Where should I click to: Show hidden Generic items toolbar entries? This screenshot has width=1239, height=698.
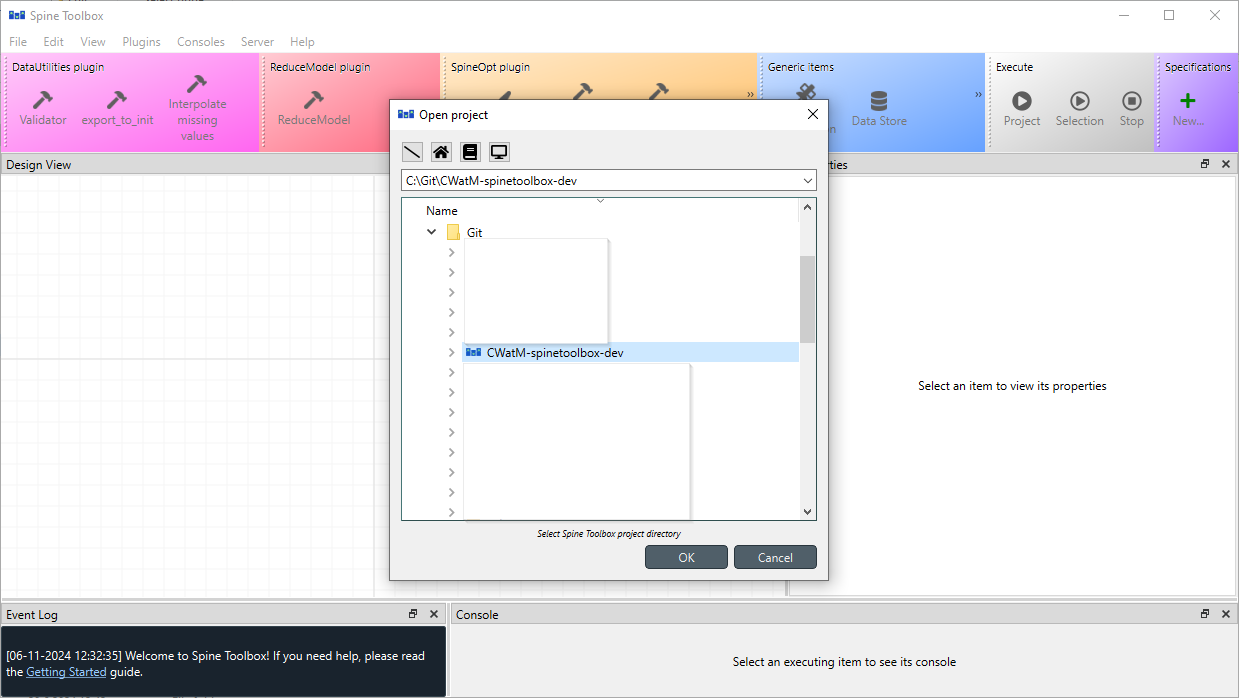(x=978, y=95)
